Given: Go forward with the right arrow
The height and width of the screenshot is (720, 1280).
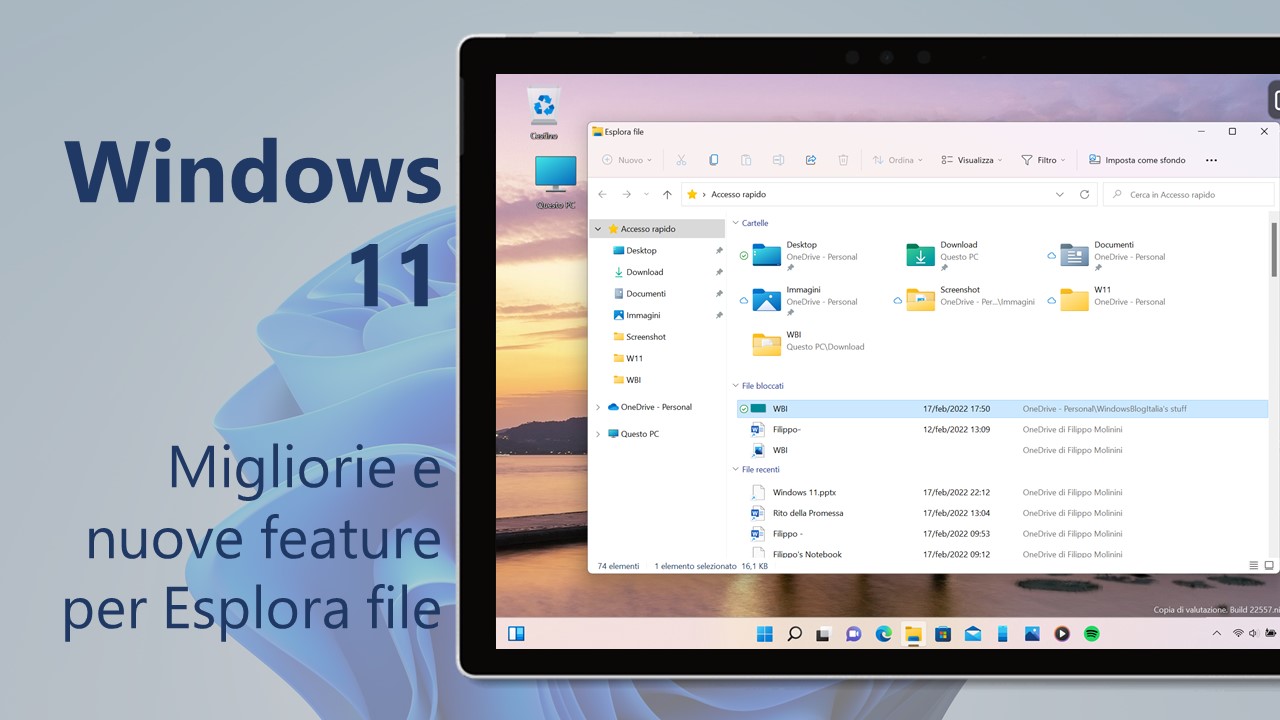Looking at the screenshot, I should pyautogui.click(x=626, y=194).
